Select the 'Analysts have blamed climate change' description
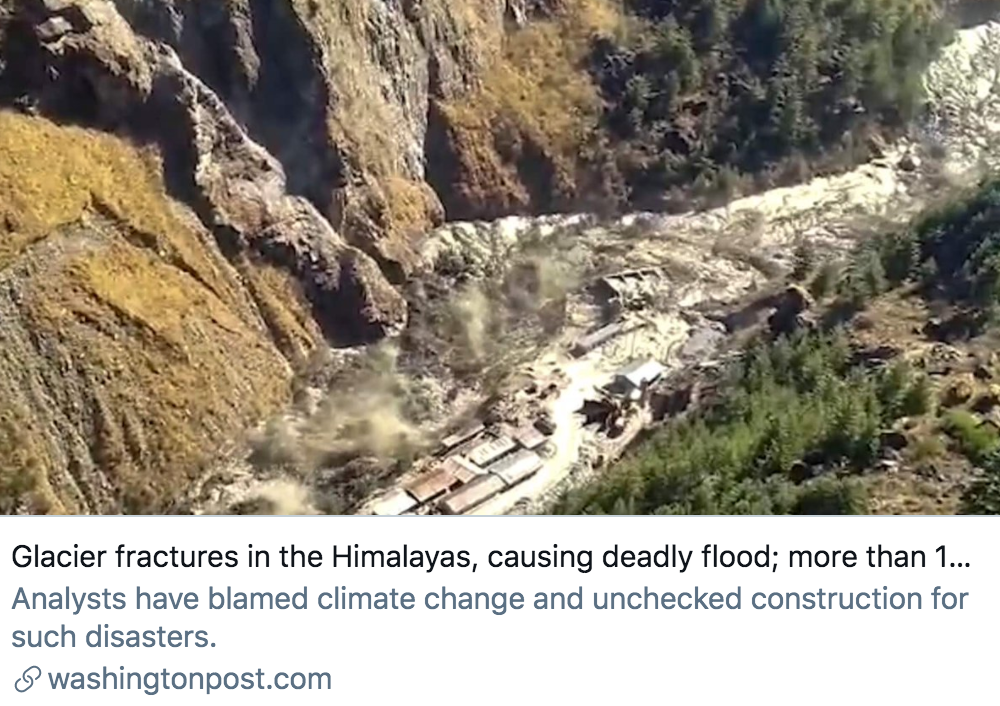 click(490, 617)
